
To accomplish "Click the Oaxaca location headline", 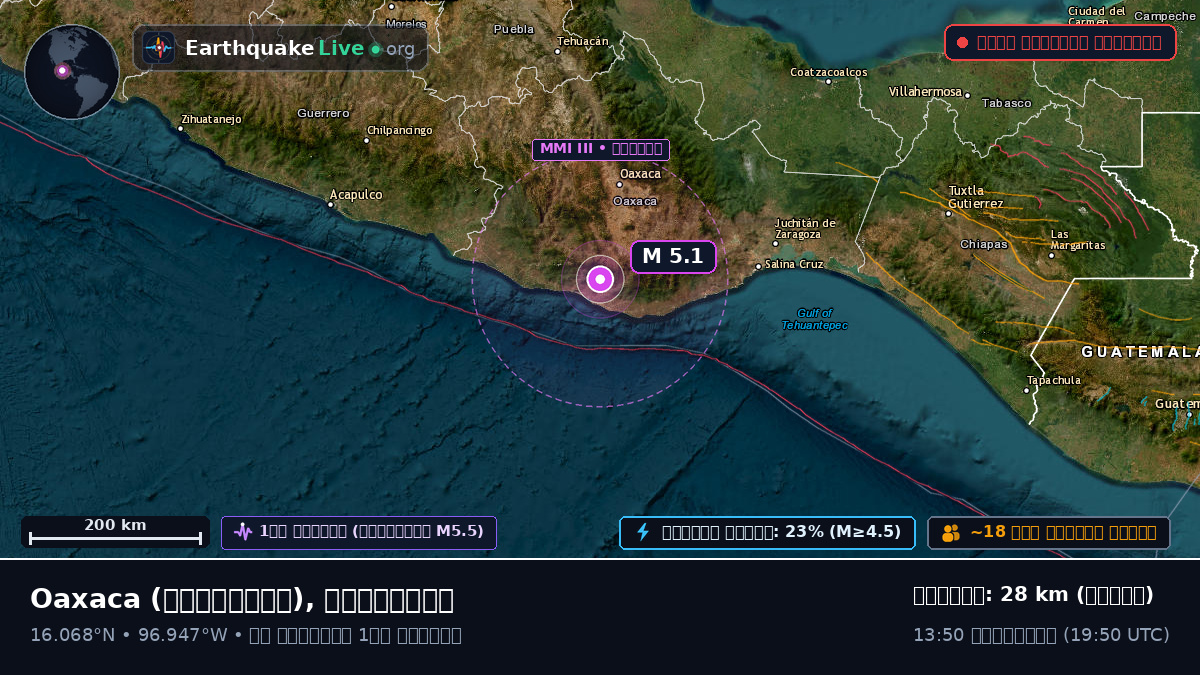I will 242,599.
